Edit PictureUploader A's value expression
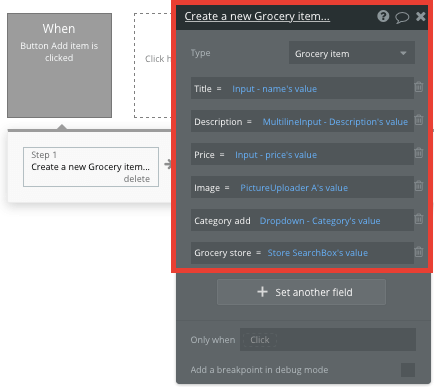 click(x=294, y=188)
